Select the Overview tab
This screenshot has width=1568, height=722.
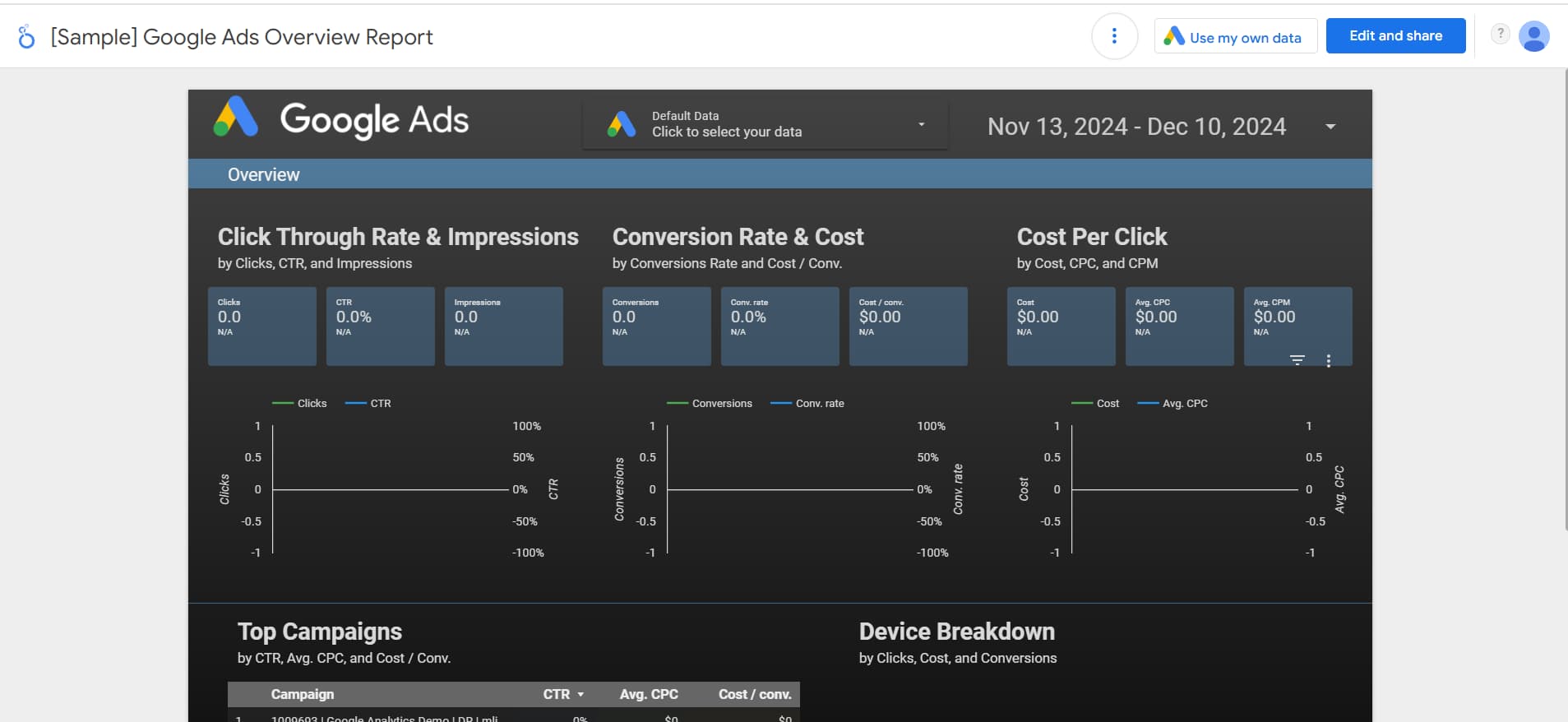(263, 174)
